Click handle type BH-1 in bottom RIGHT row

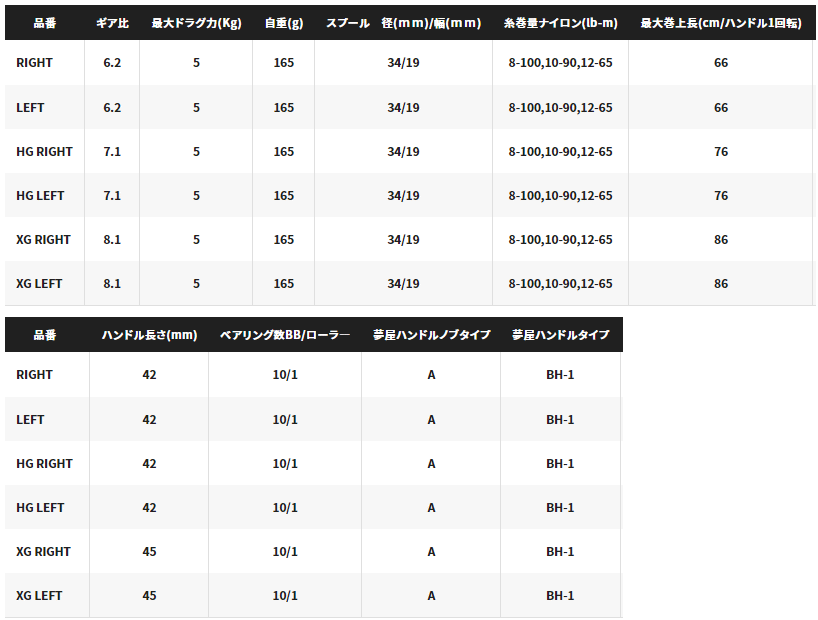560,375
